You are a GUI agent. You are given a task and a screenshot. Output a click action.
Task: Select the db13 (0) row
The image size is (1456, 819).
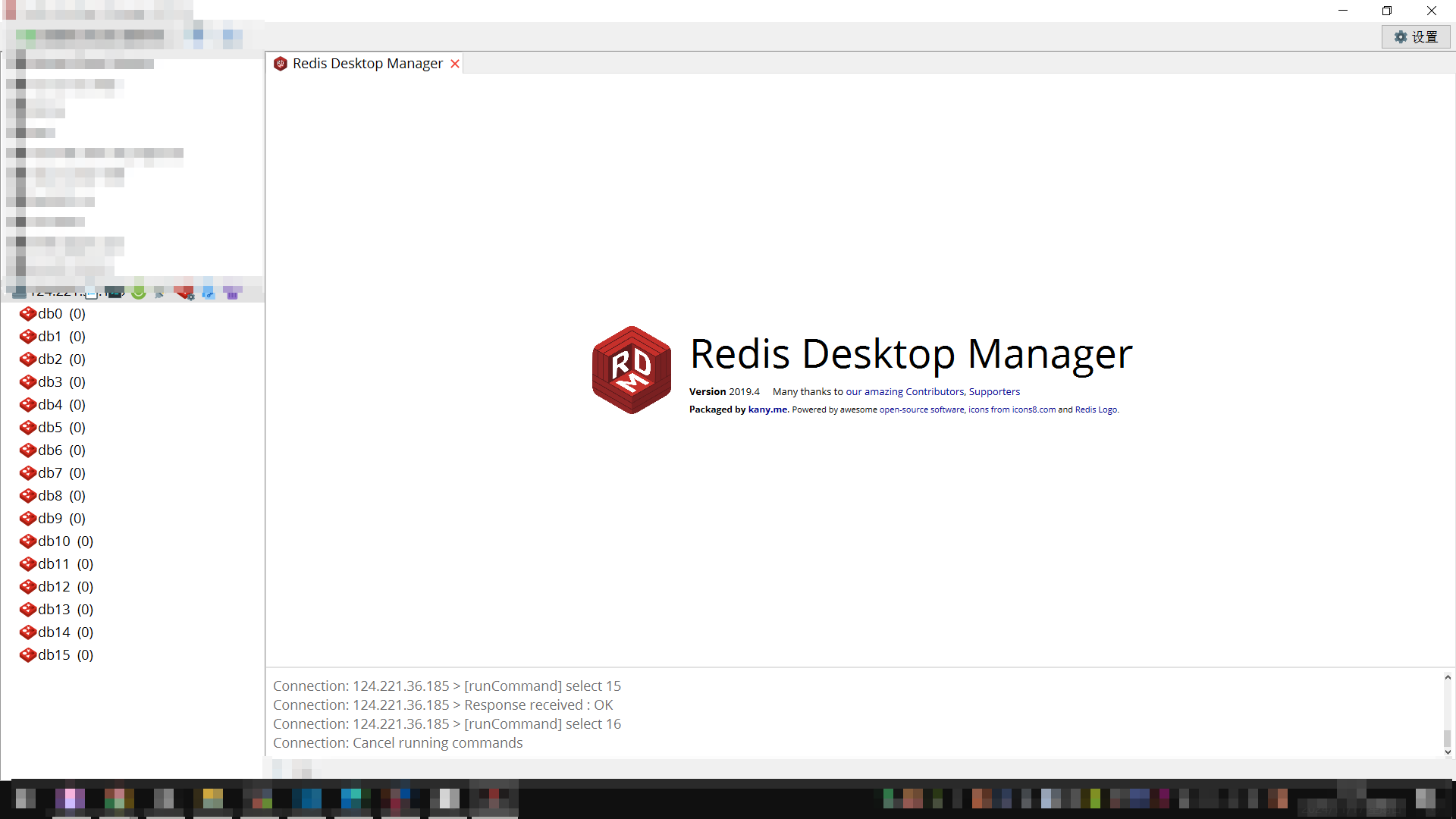133,609
